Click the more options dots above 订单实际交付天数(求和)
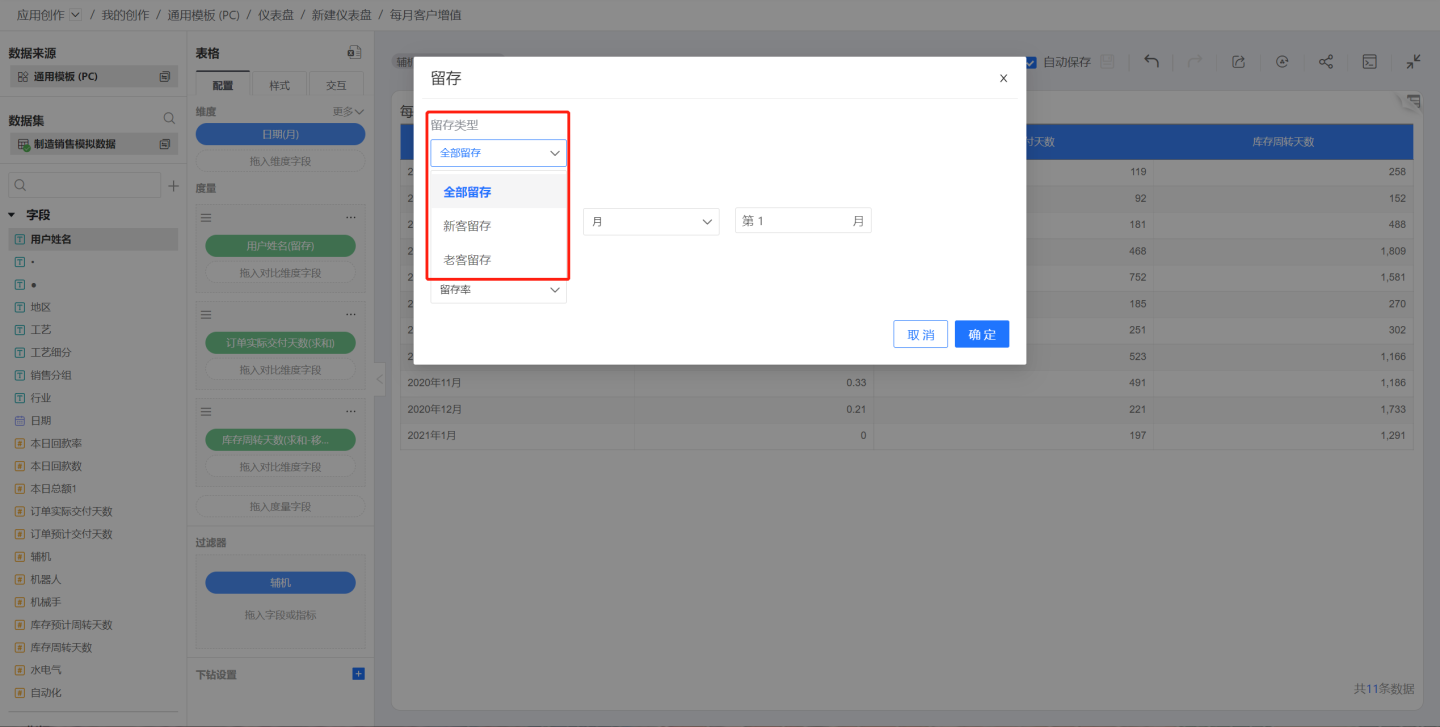Screen dimensions: 1440x727 pyautogui.click(x=351, y=314)
